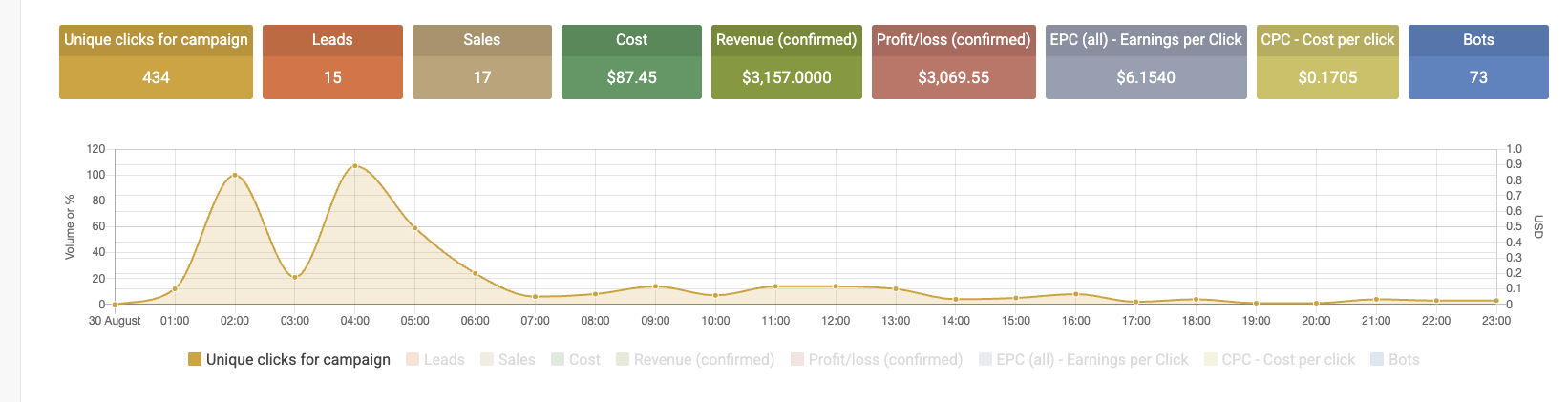Toggle the Bots legend color swatch
1568x402 pixels.
tap(1377, 360)
